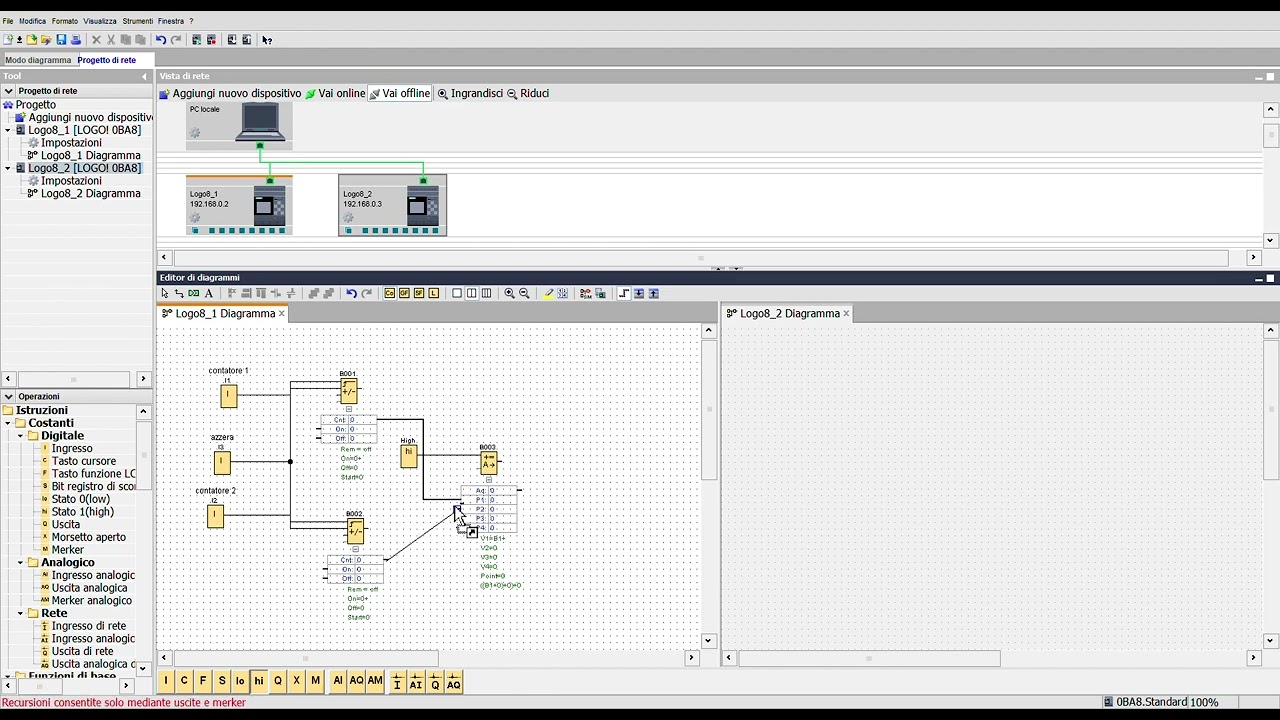
Task: Select the M marker block in the bottom palette
Action: 315,681
